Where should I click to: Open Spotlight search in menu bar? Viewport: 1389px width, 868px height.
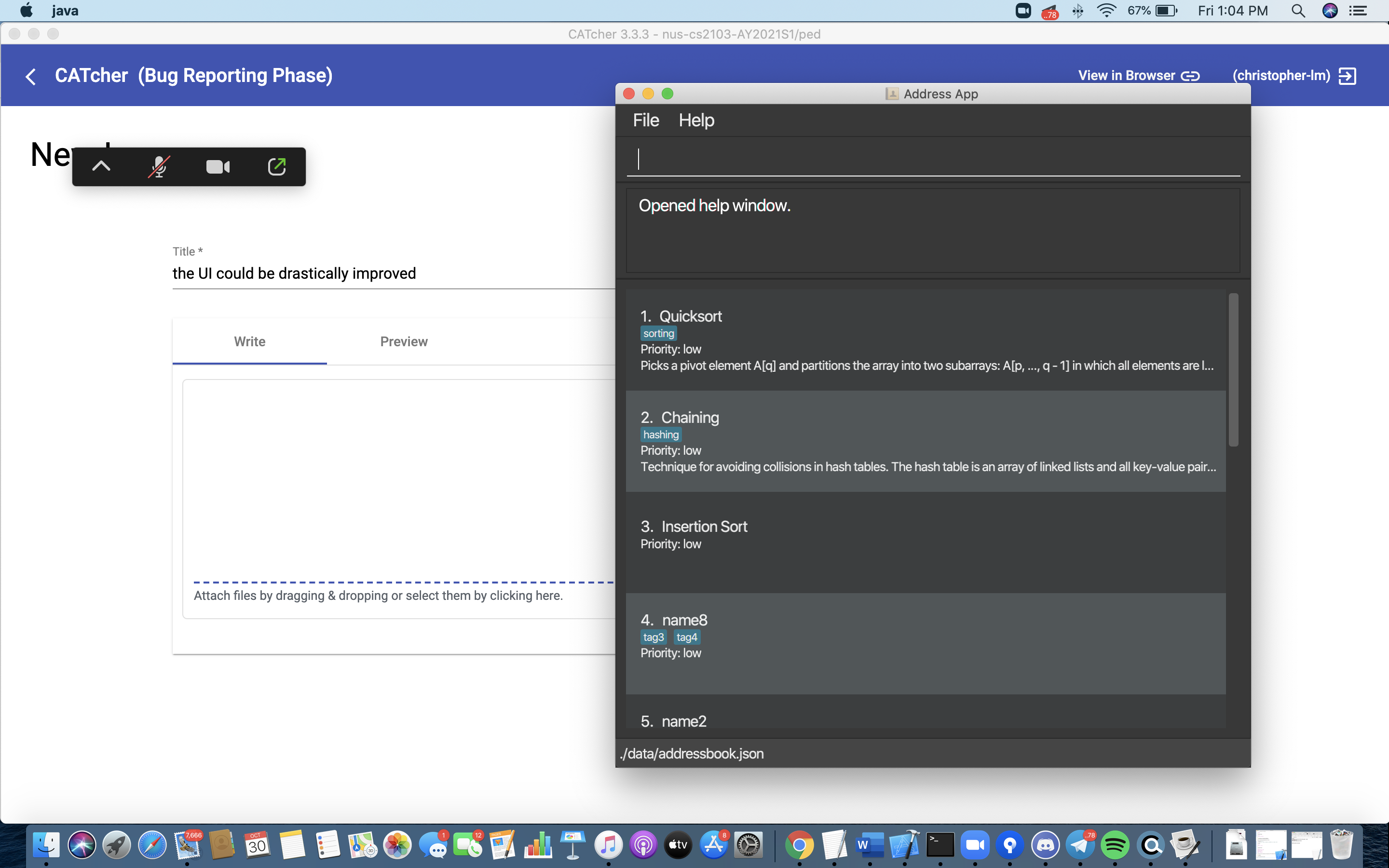(1298, 11)
